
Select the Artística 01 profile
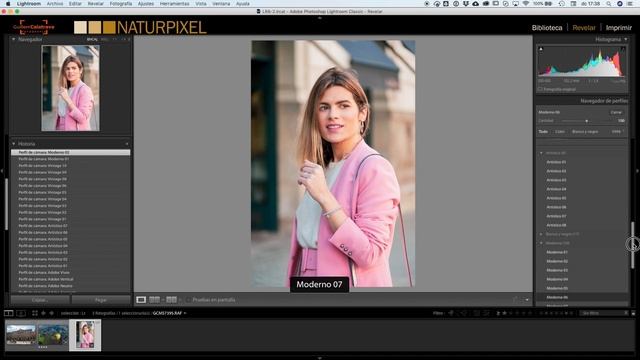[556, 162]
